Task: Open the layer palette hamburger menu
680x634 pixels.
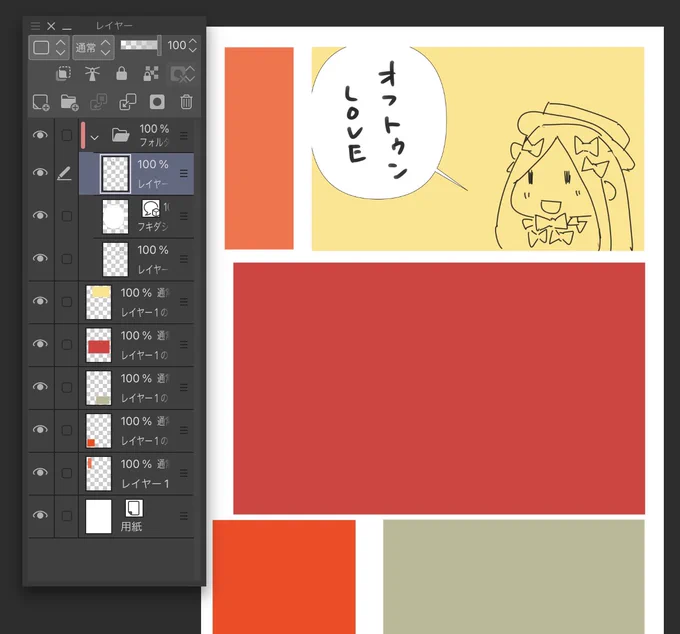Action: coord(36,26)
